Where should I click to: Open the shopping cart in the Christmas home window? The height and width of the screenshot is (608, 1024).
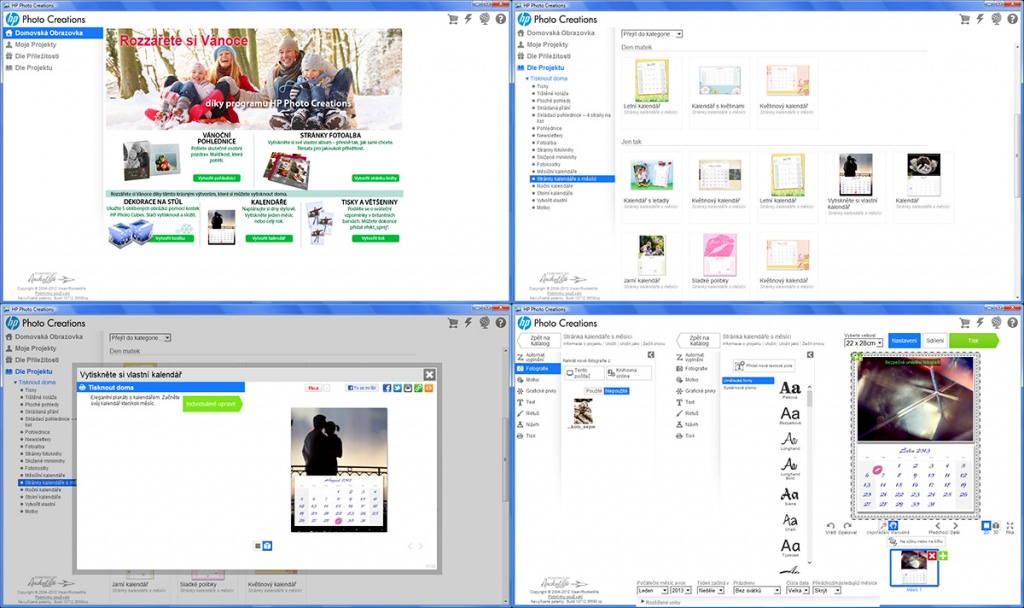453,20
